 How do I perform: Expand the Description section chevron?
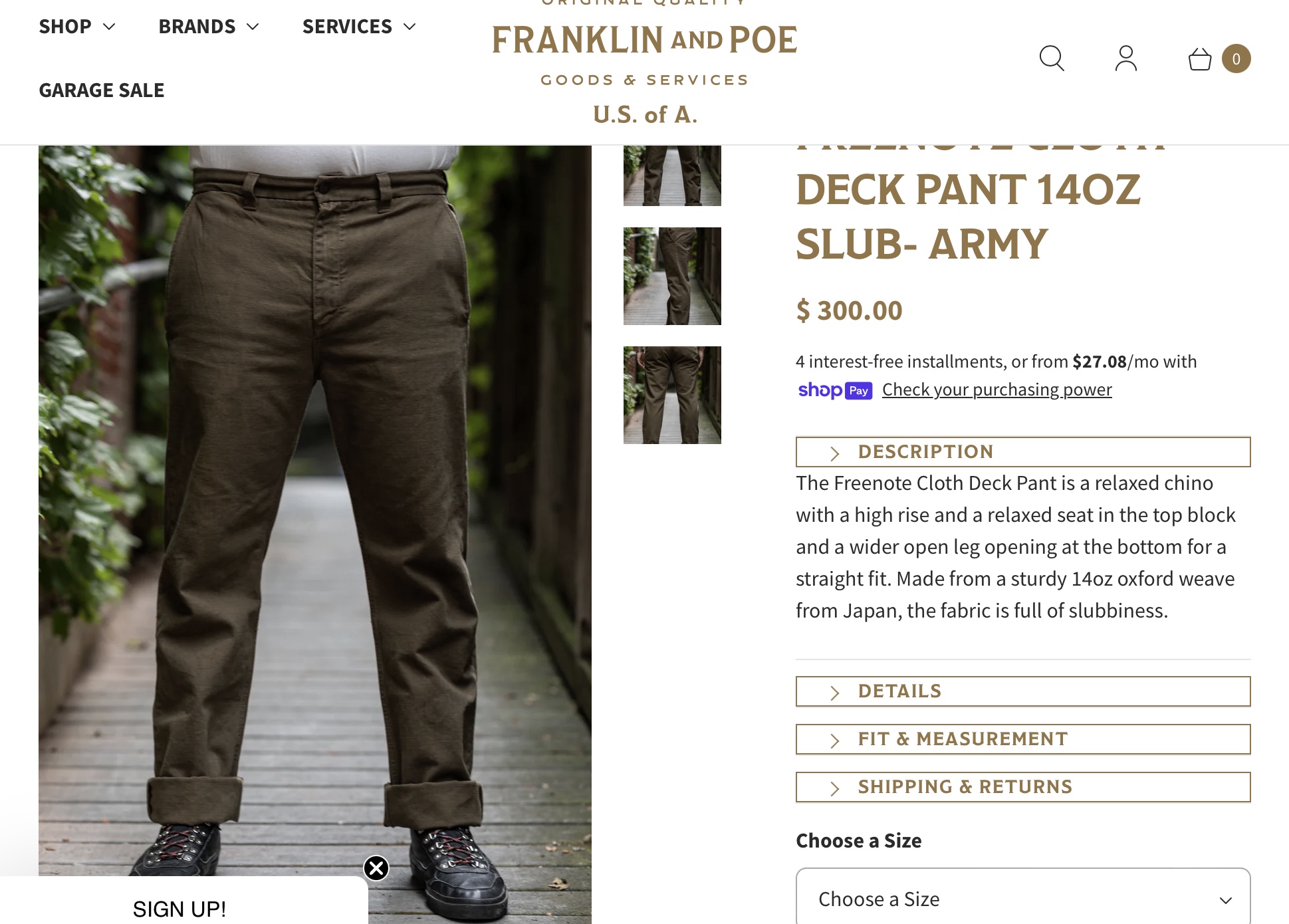pos(835,453)
